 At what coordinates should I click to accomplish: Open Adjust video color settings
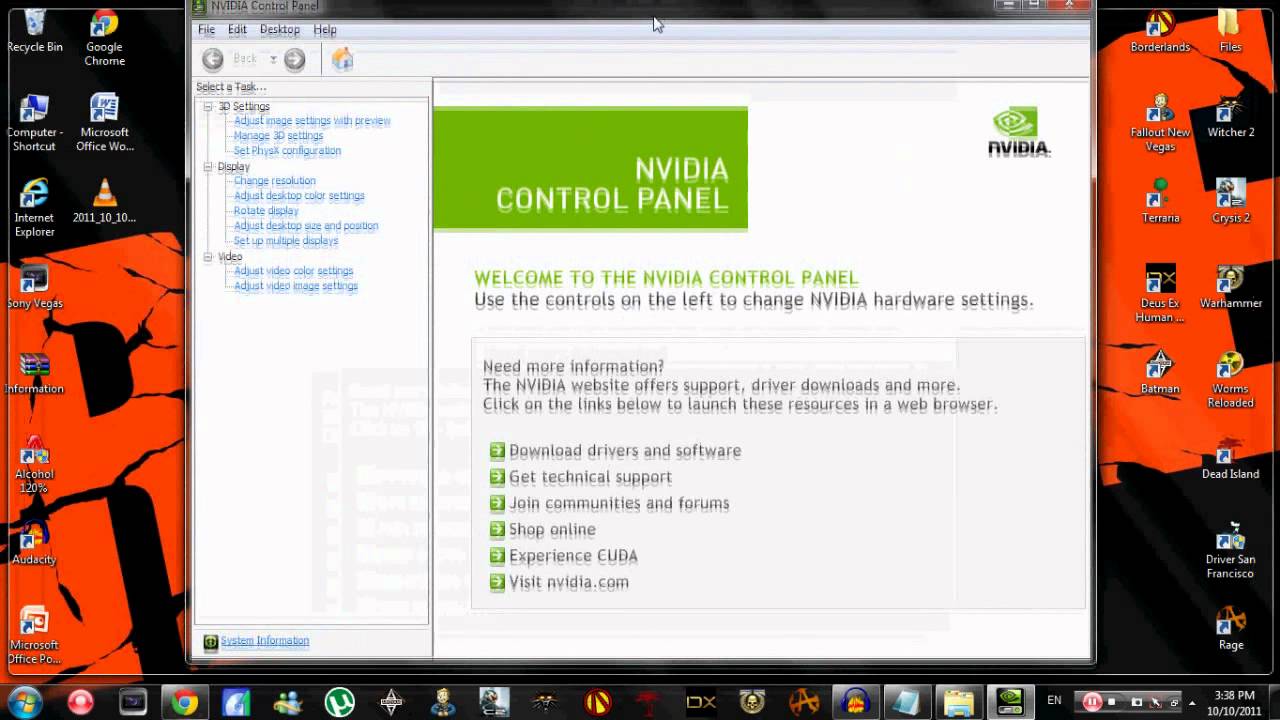coord(293,271)
